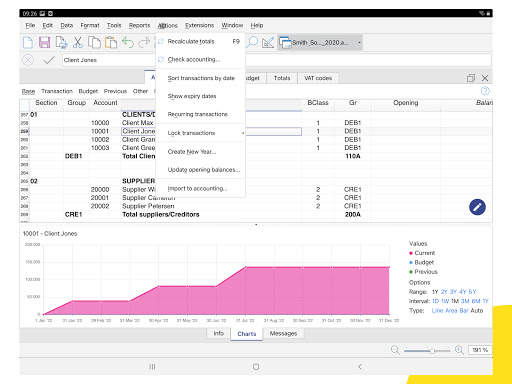
Task: Close the table view with the X icon
Action: (485, 78)
